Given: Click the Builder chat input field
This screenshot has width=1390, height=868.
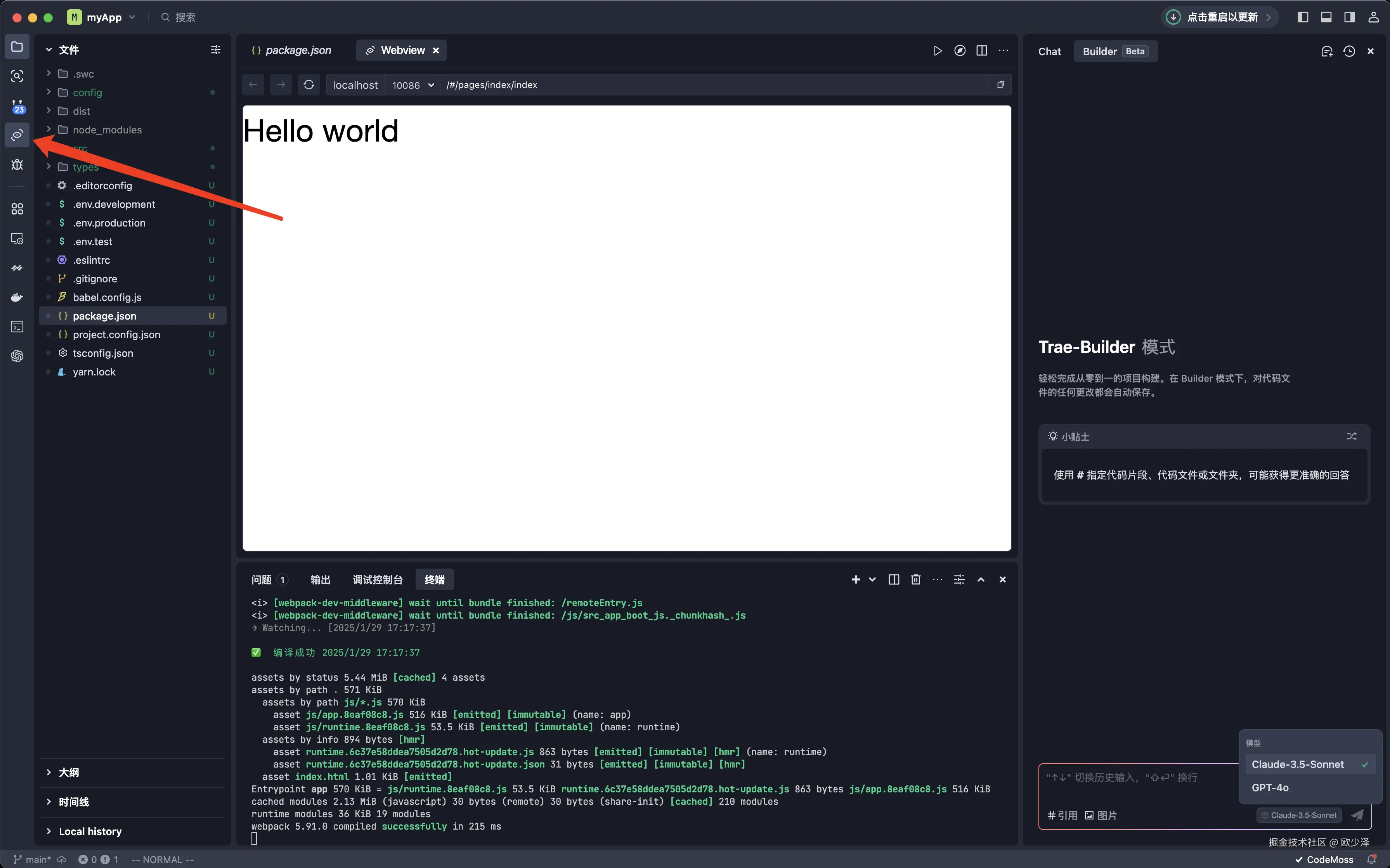Looking at the screenshot, I should coord(1137,783).
